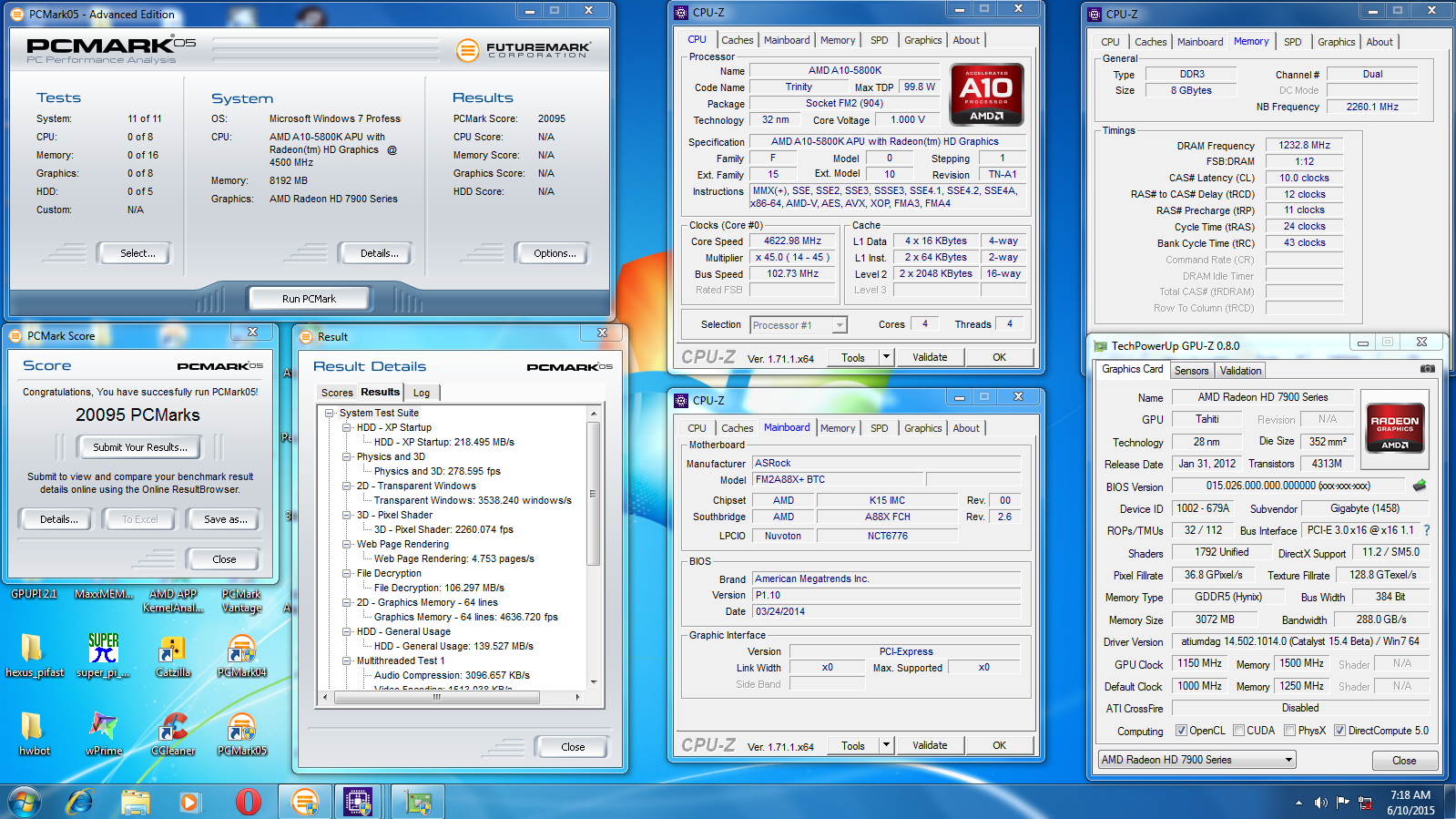The height and width of the screenshot is (819, 1456).
Task: Toggle the PhysX checkbox in GPU-Z
Action: (1289, 730)
